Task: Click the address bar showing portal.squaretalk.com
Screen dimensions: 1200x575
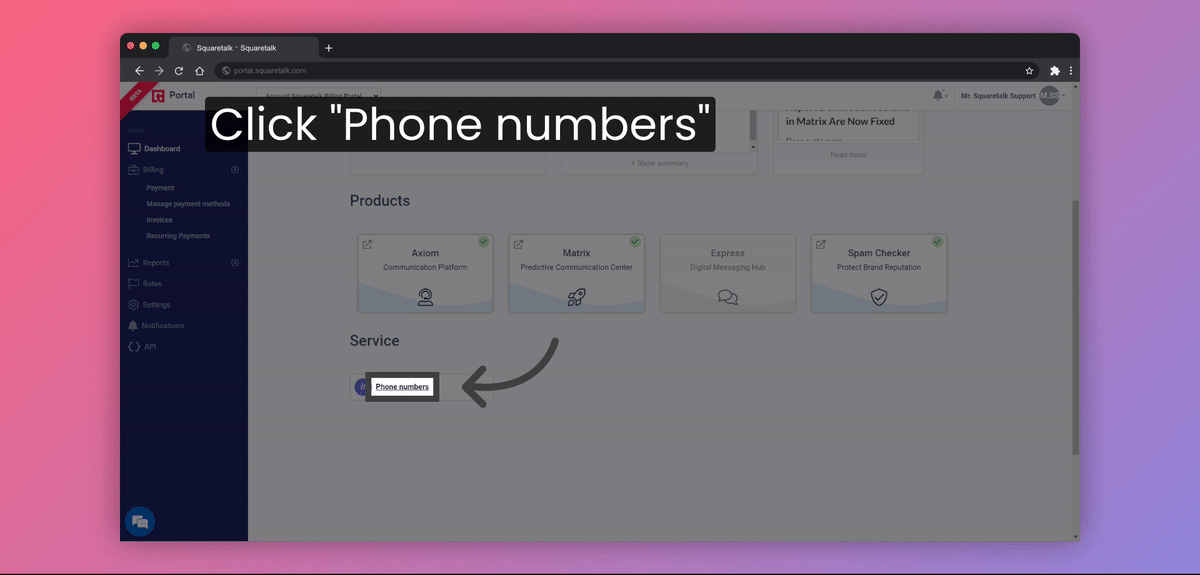Action: [x=628, y=71]
